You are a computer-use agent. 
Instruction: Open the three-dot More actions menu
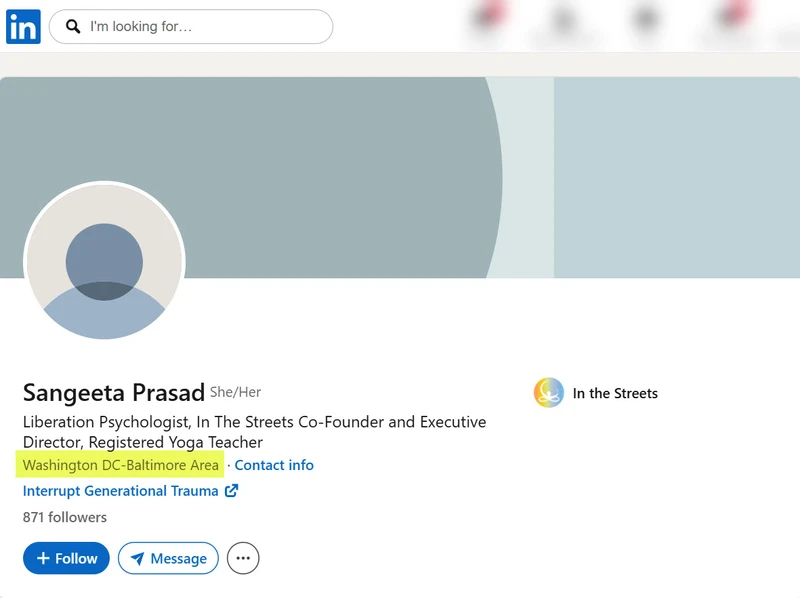point(243,558)
